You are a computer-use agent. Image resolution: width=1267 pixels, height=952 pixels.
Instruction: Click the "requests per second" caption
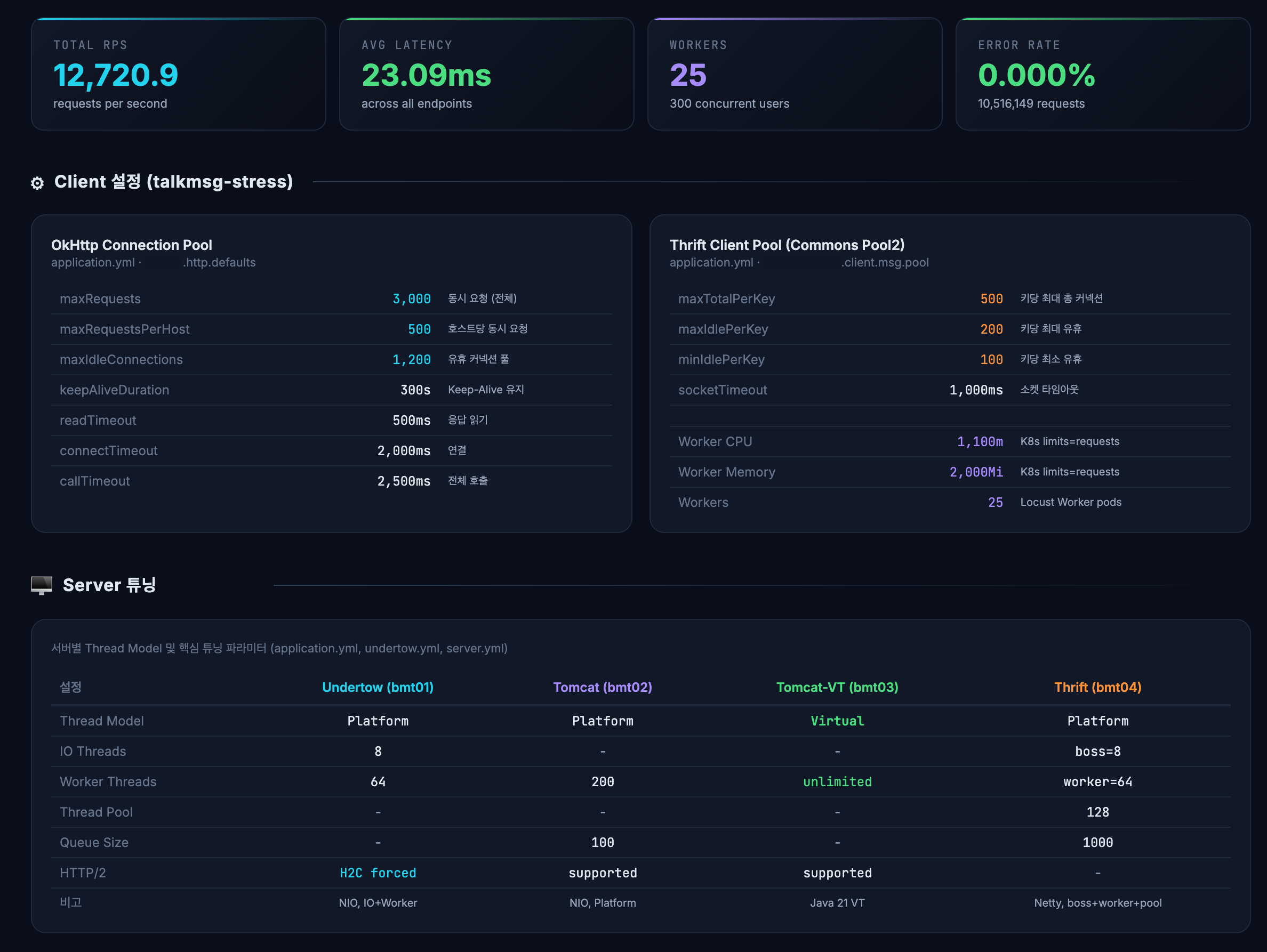click(x=110, y=103)
